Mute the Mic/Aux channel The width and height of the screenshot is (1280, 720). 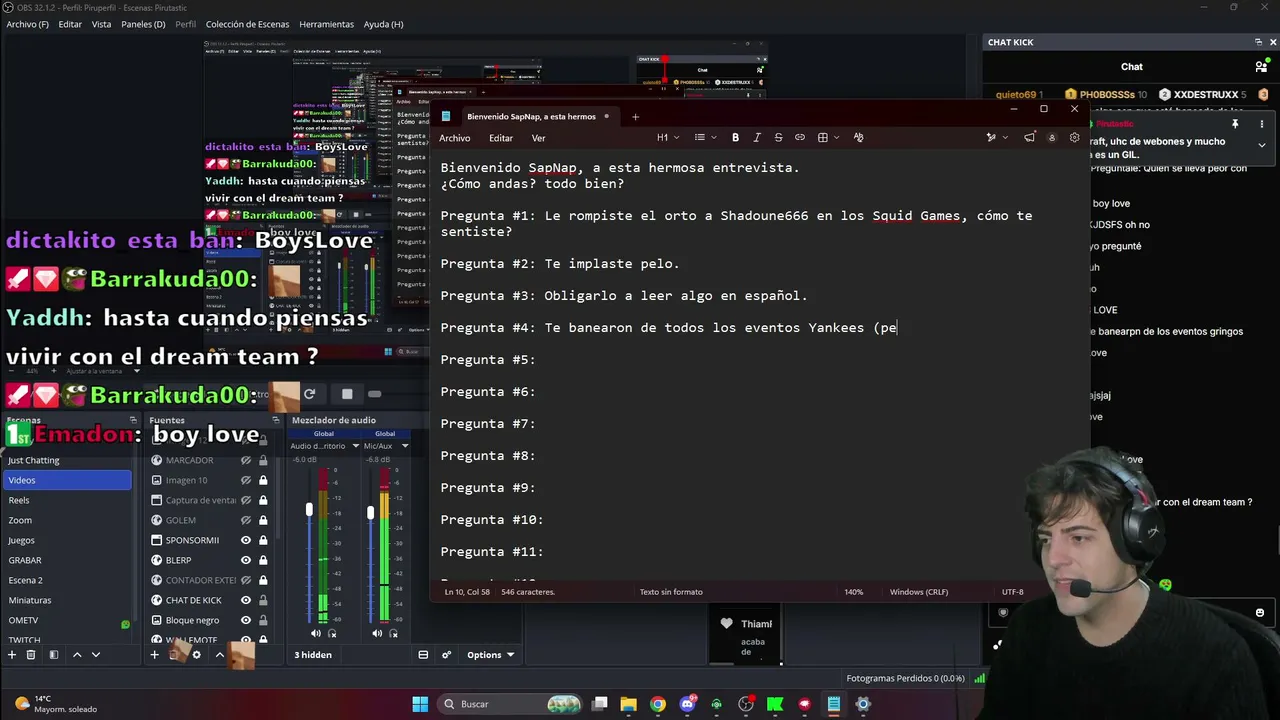377,633
